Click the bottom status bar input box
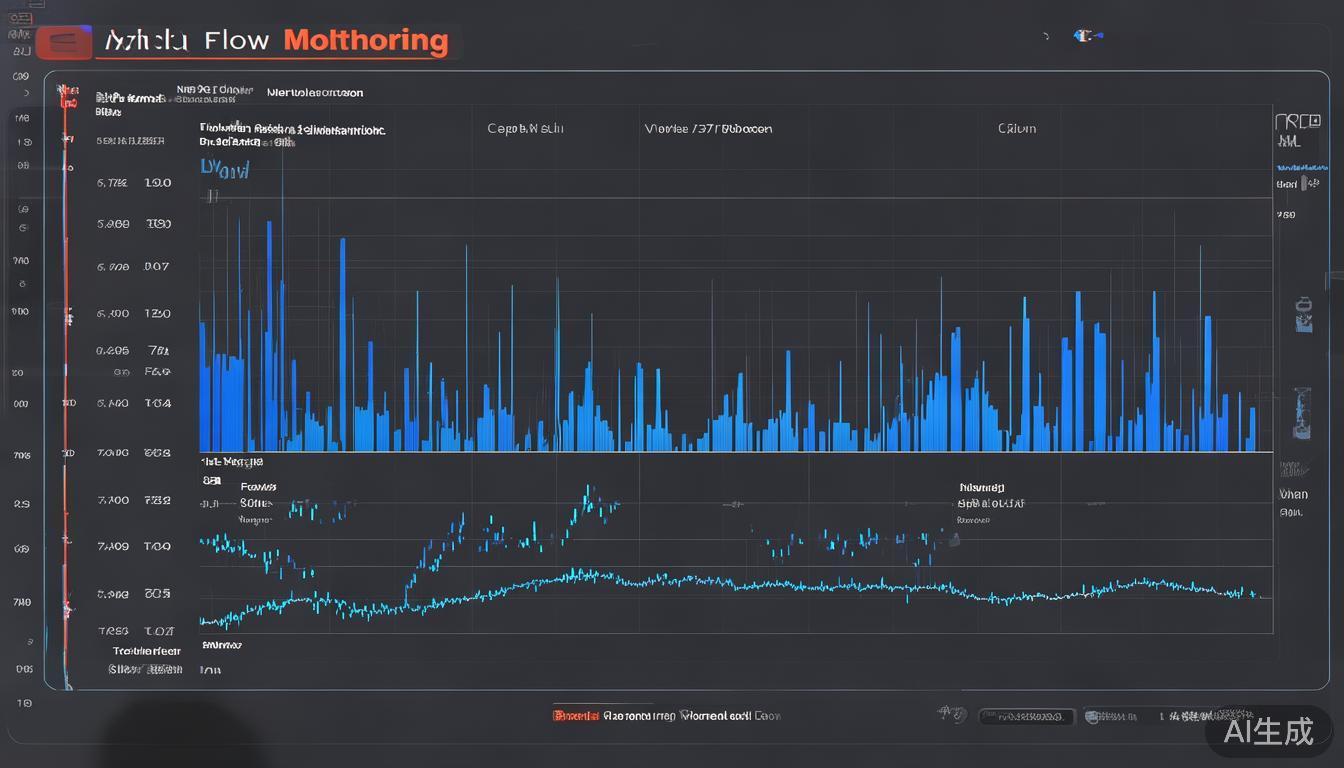 point(1025,717)
